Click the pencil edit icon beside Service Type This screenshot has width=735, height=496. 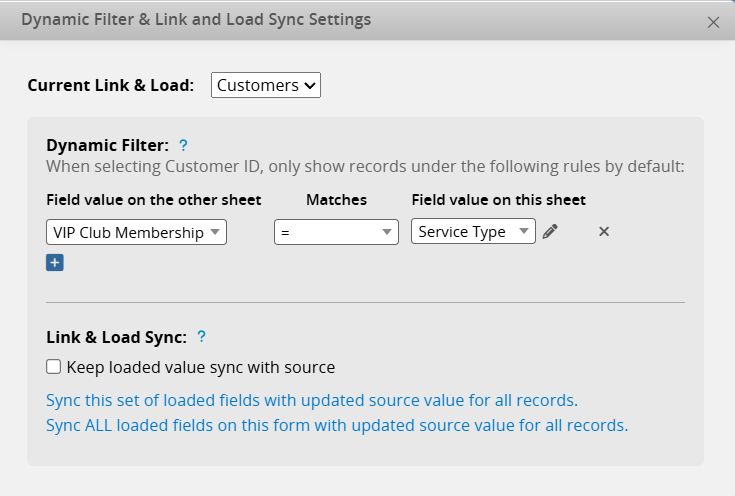pos(550,232)
